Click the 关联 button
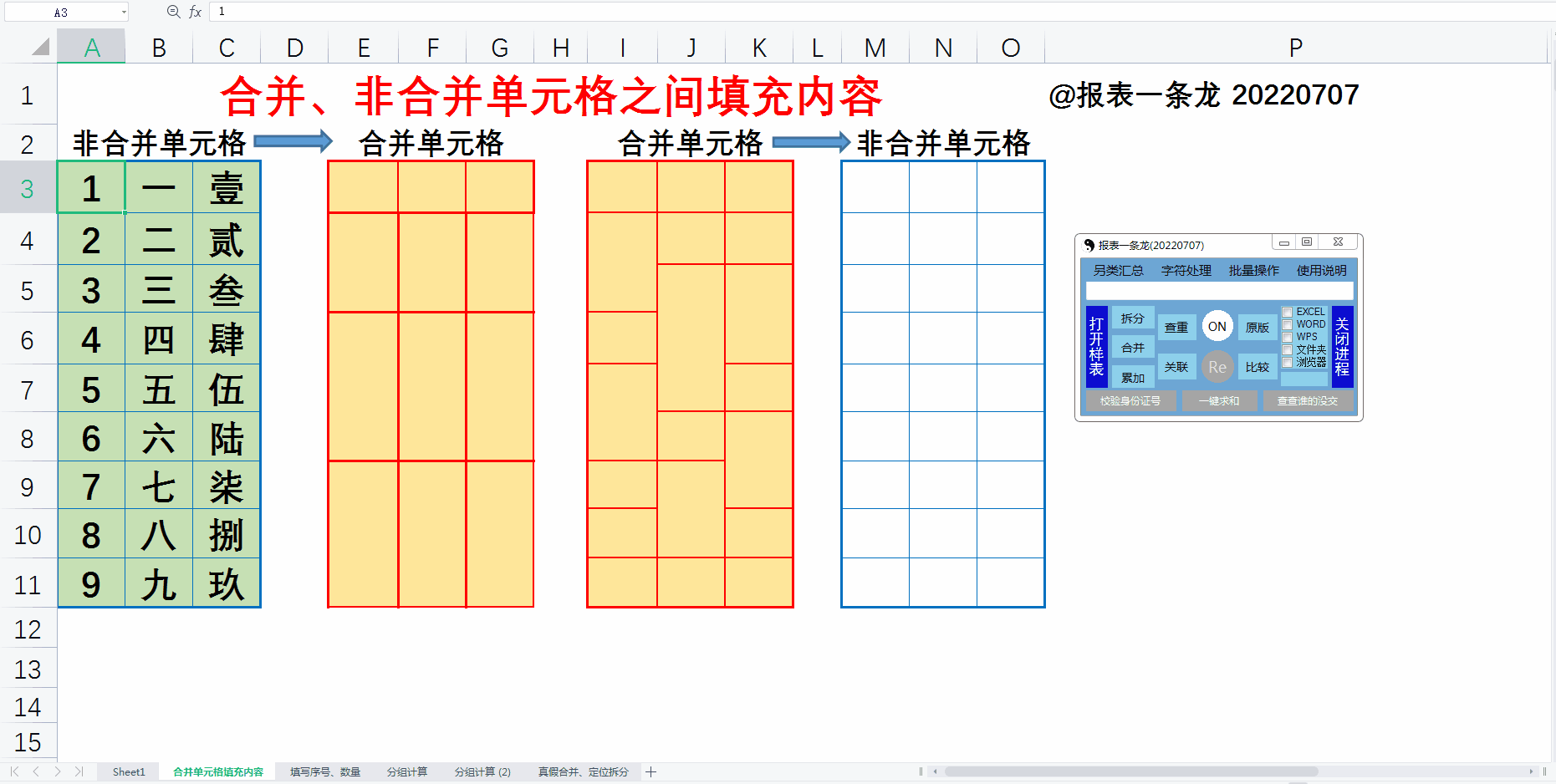1556x784 pixels. (x=1176, y=367)
